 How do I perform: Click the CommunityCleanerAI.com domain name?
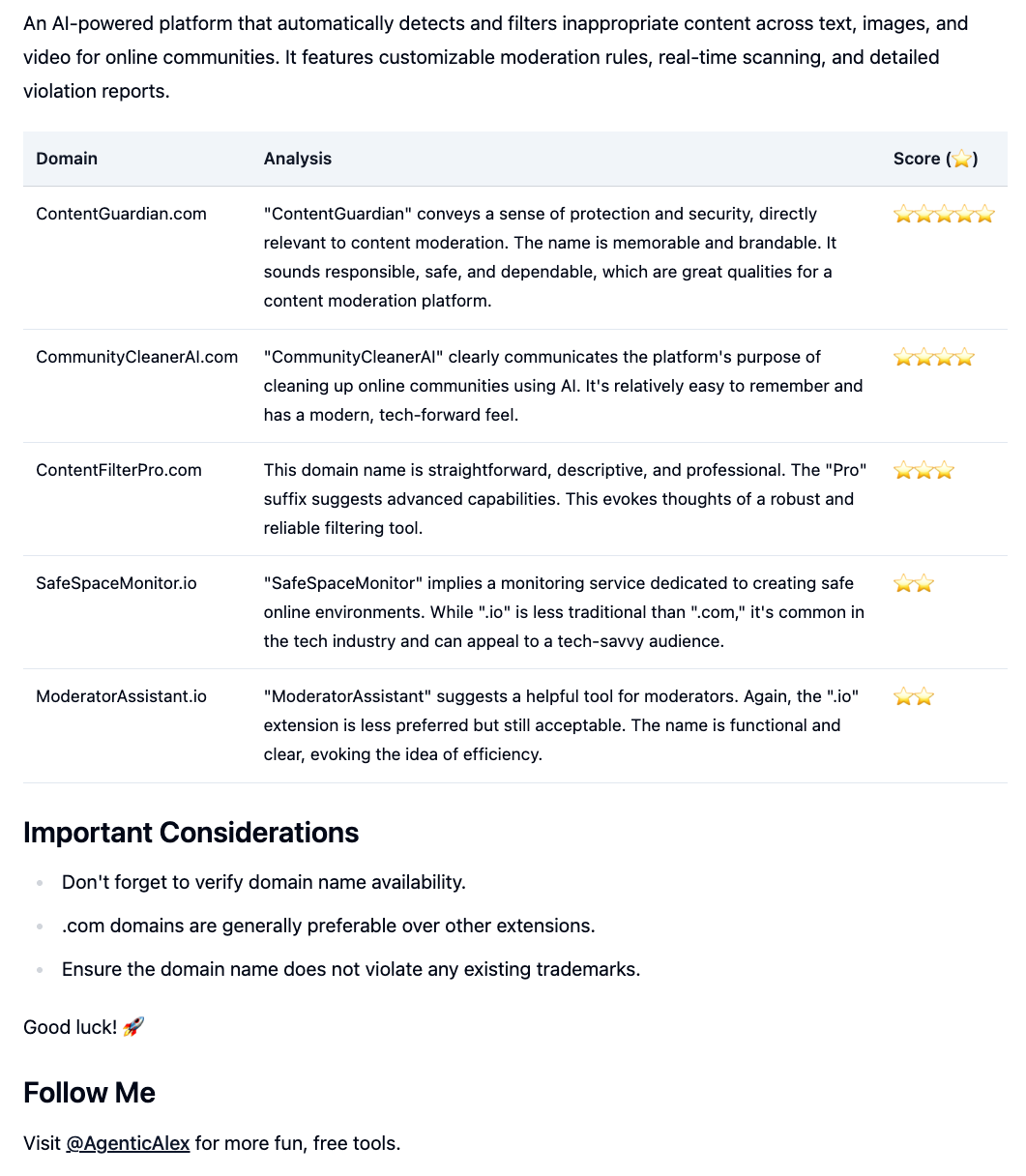pos(136,357)
